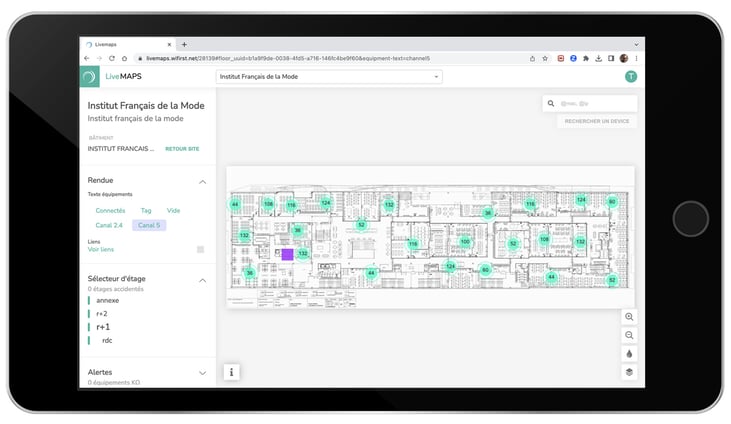Switch to the rdc floor
Screen dimensions: 731x424
click(107, 341)
